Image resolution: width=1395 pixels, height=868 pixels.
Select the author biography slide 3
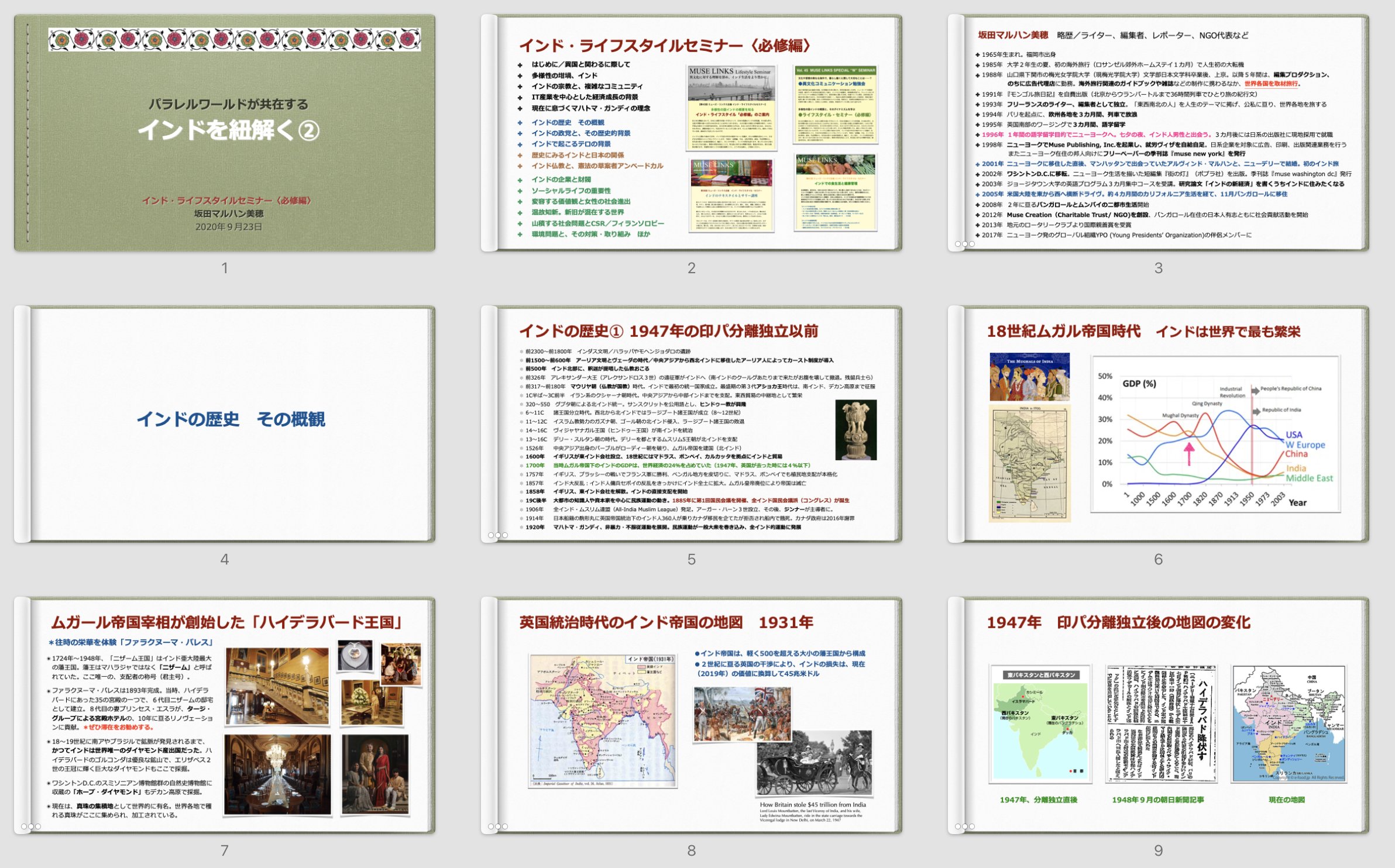pyautogui.click(x=1158, y=133)
